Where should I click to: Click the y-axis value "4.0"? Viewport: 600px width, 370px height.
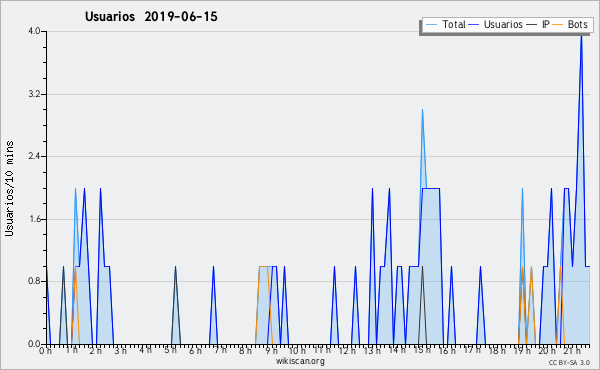pyautogui.click(x=34, y=31)
